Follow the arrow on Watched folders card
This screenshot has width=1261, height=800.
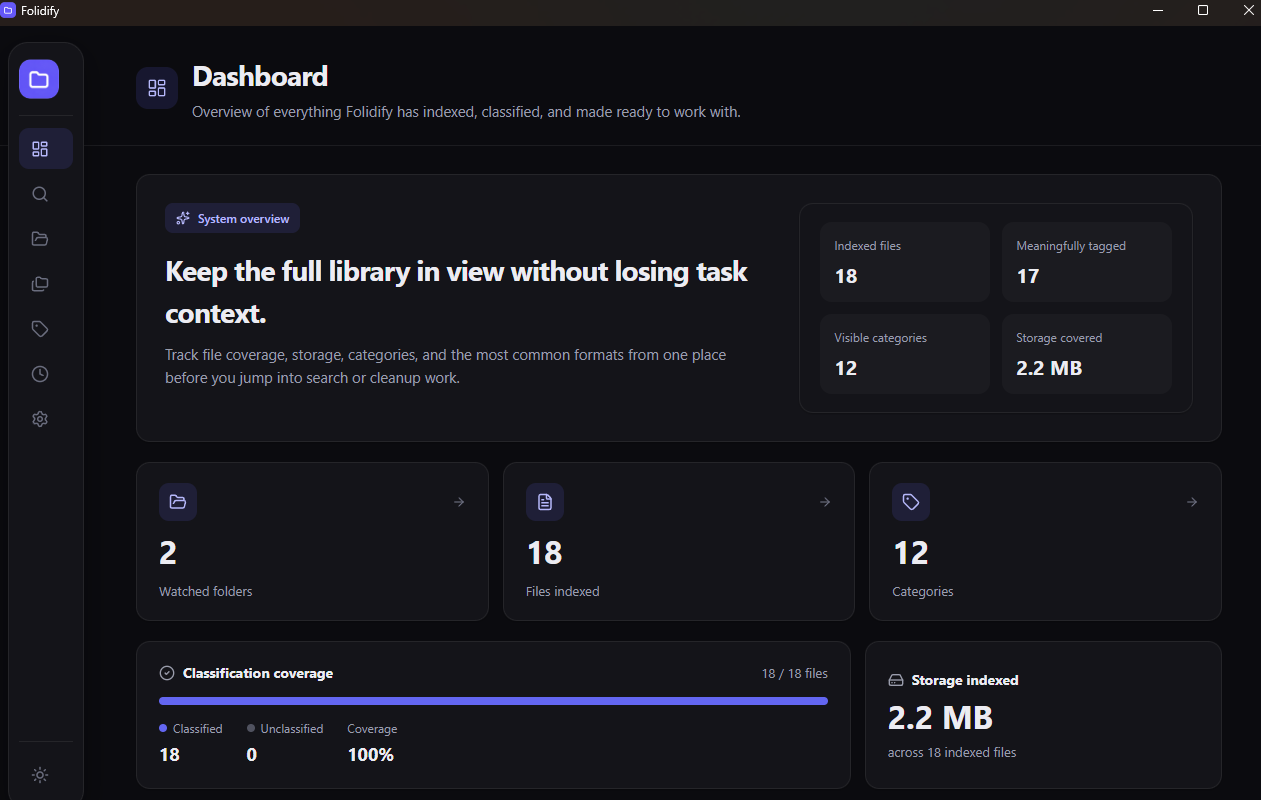tap(459, 502)
